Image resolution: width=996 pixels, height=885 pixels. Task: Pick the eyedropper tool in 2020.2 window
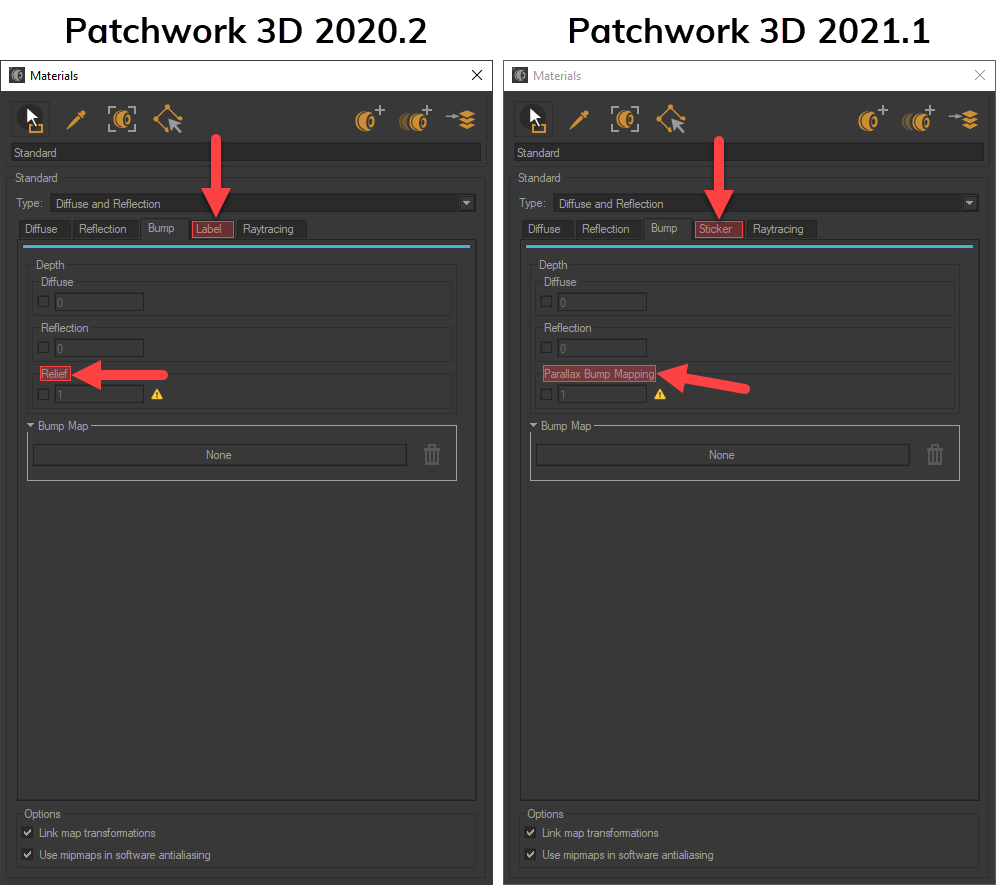(x=76, y=119)
